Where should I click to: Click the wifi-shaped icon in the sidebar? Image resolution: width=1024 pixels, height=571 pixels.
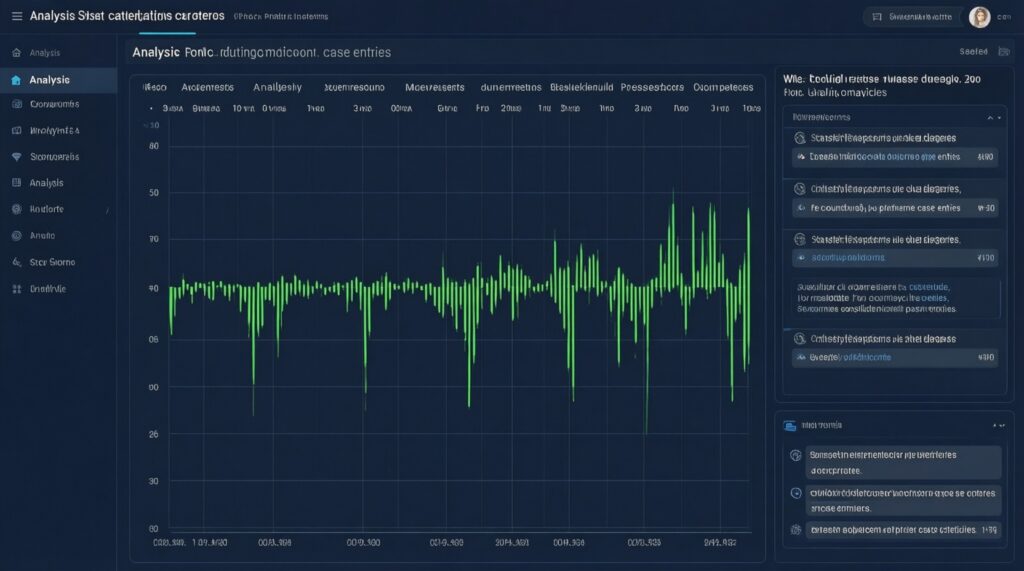coord(16,157)
